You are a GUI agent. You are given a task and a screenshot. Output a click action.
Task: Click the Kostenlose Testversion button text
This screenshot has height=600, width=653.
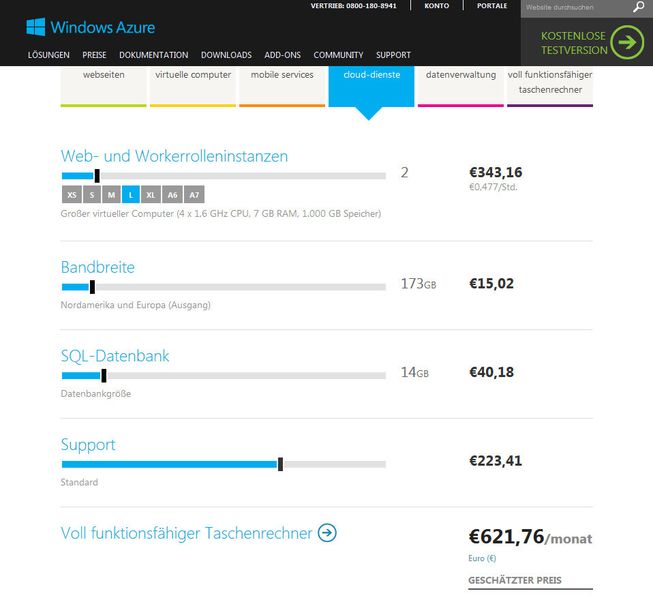coord(574,43)
